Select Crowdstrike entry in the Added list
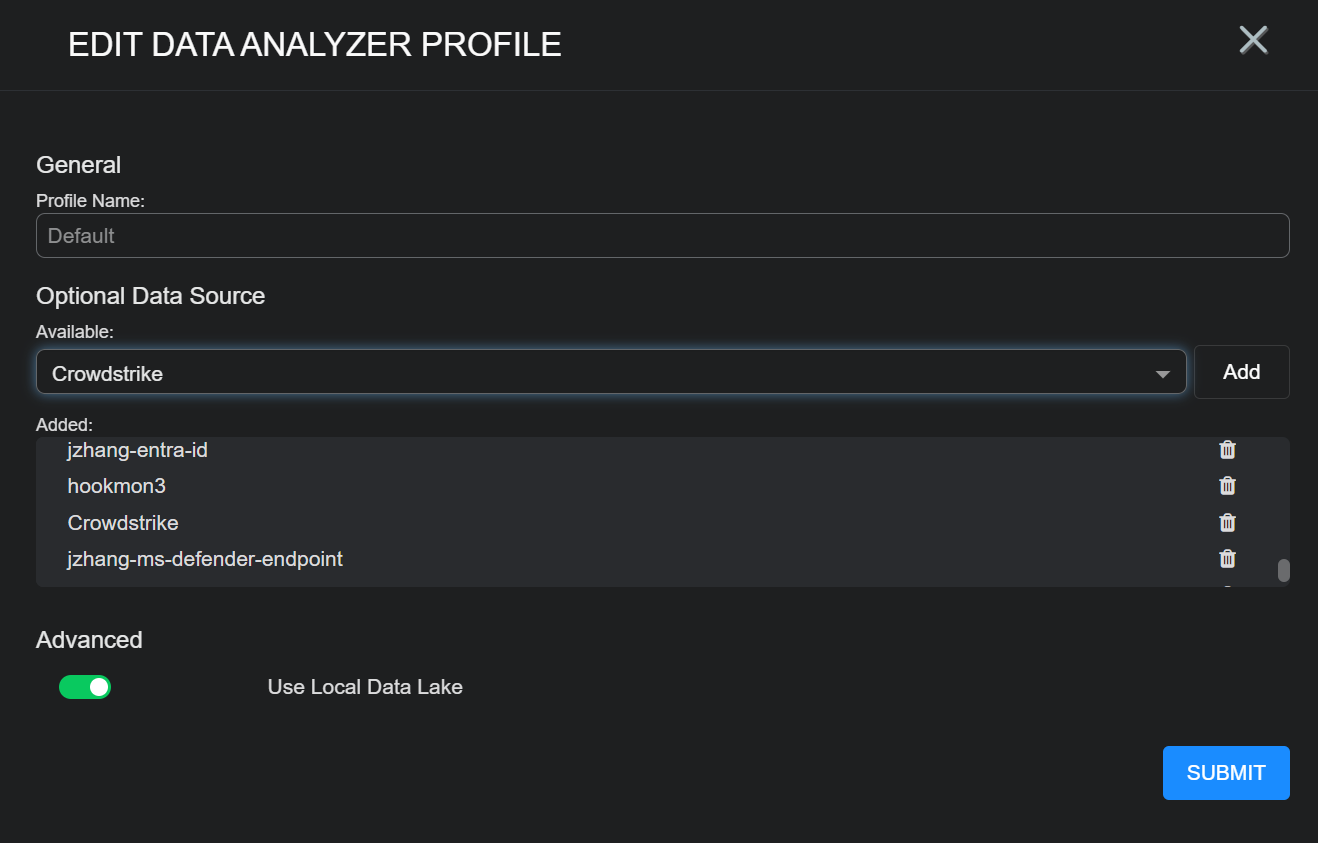The image size is (1318, 843). (123, 522)
